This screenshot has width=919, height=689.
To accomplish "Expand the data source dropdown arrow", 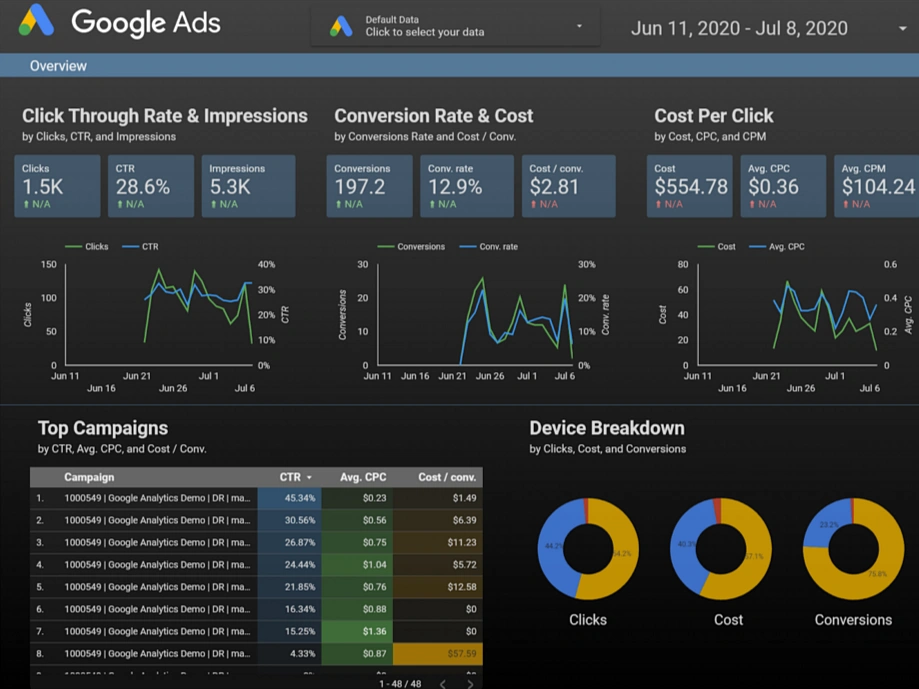I will 579,26.
